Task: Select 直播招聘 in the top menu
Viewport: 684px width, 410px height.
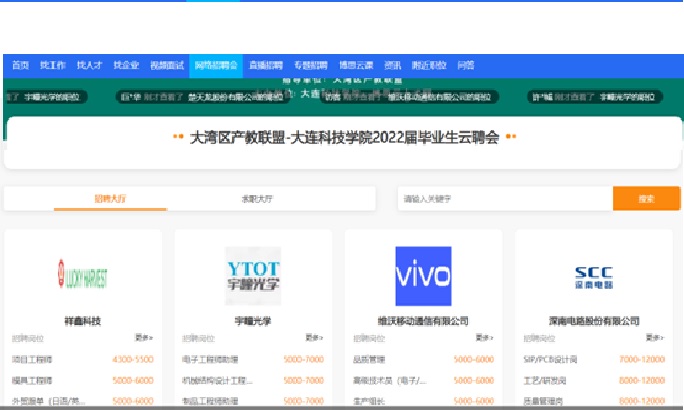Action: [263, 65]
